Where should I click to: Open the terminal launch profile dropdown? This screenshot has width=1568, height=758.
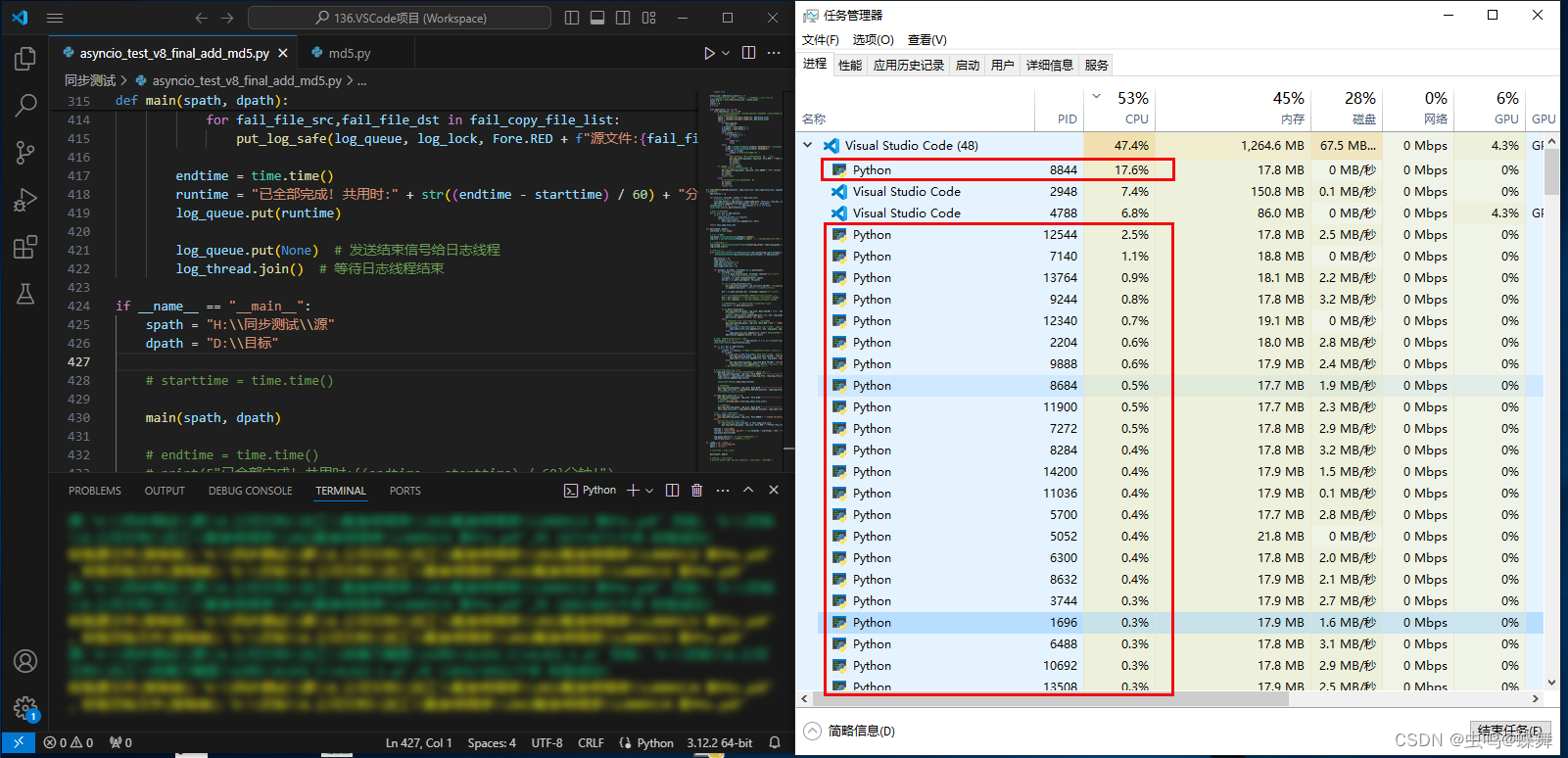649,490
